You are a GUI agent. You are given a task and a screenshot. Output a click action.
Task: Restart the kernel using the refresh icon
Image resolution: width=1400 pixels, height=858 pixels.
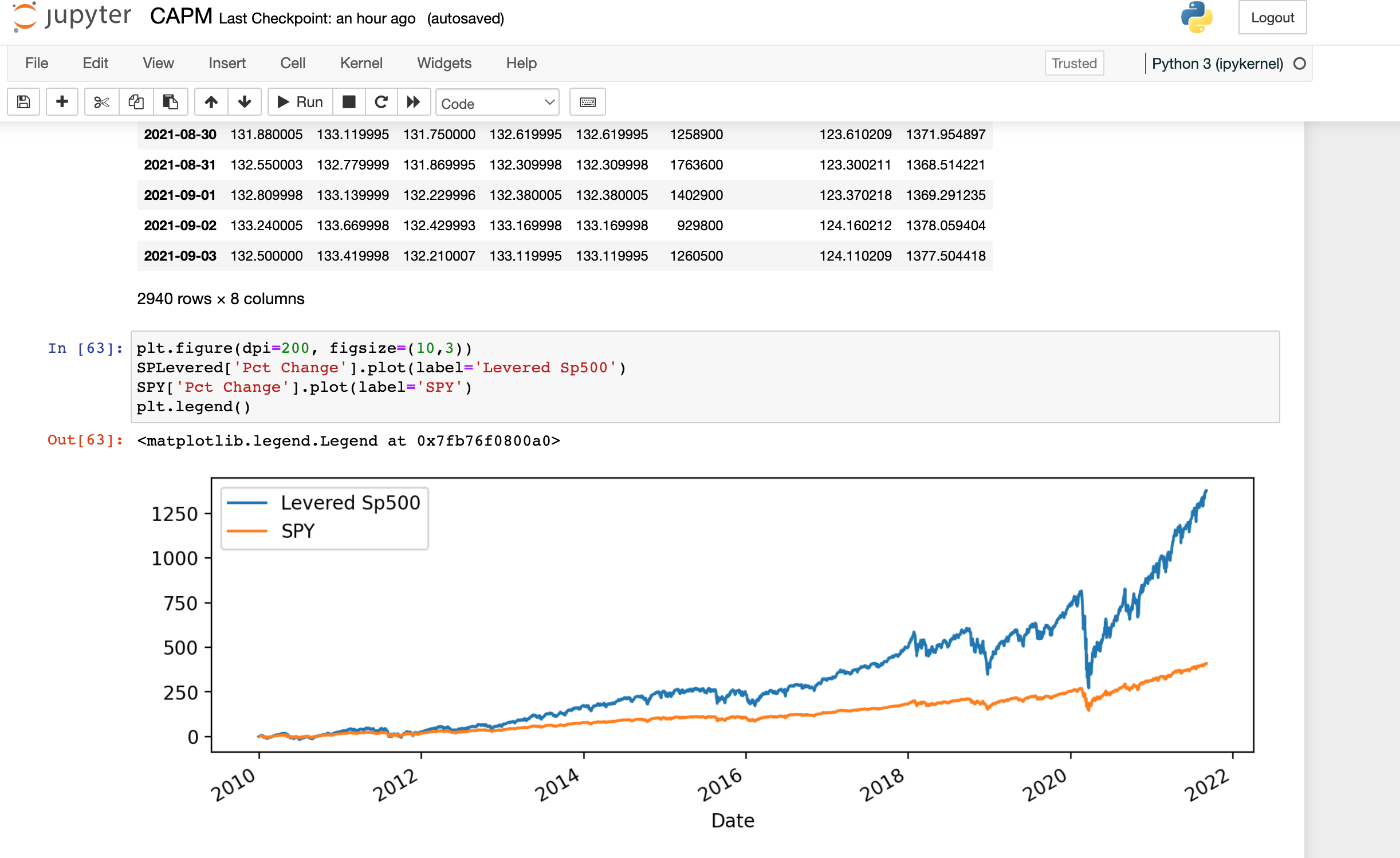tap(382, 101)
